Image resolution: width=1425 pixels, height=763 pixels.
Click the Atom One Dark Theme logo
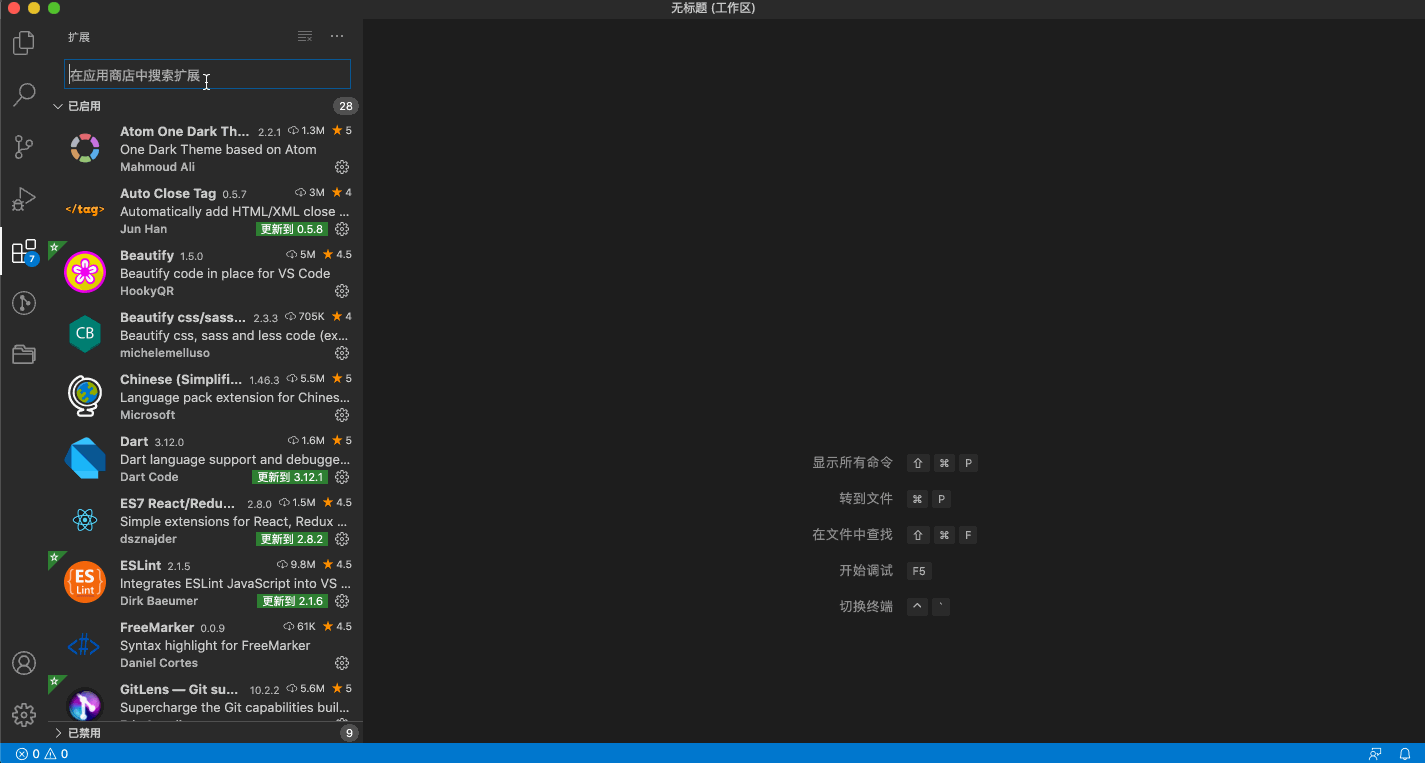point(85,149)
